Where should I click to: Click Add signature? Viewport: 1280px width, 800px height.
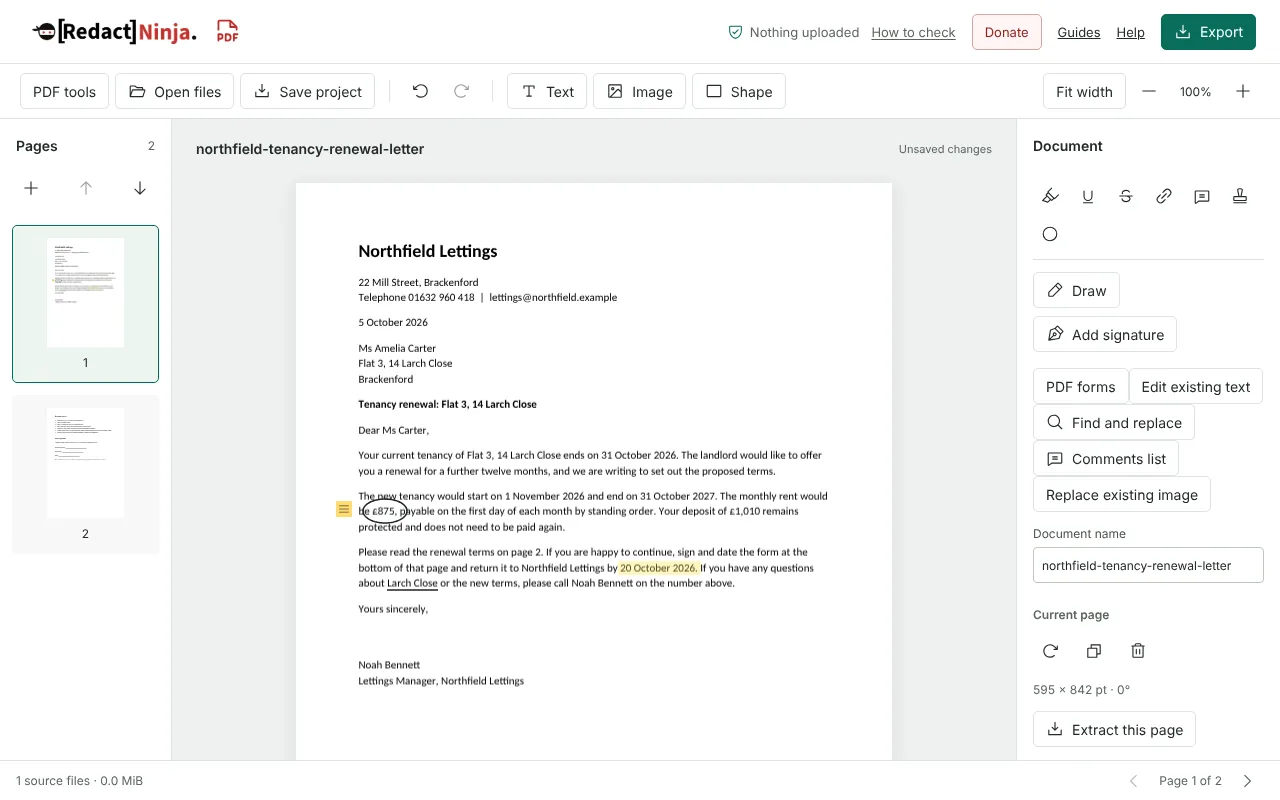tap(1105, 334)
